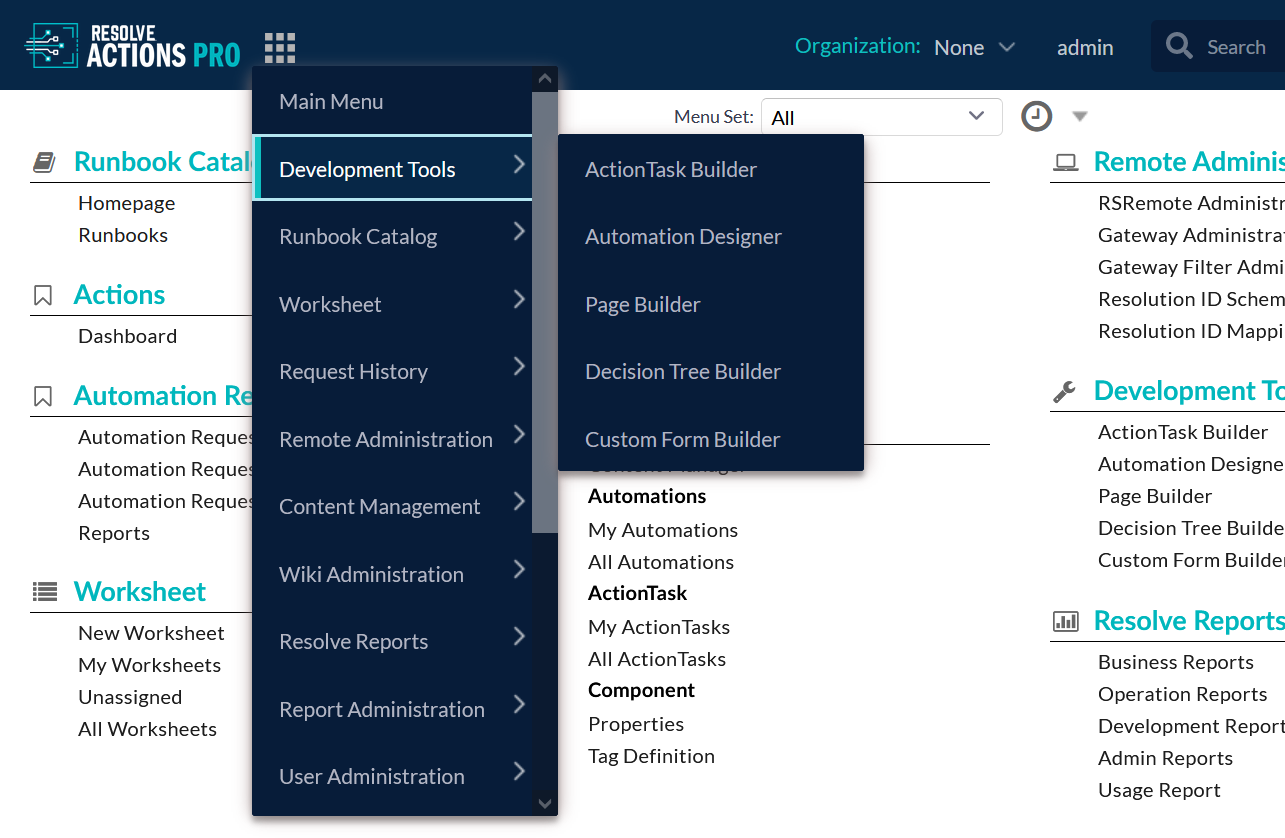Click the Remote Administration laptop icon
This screenshot has height=838, width=1285.
(1065, 163)
